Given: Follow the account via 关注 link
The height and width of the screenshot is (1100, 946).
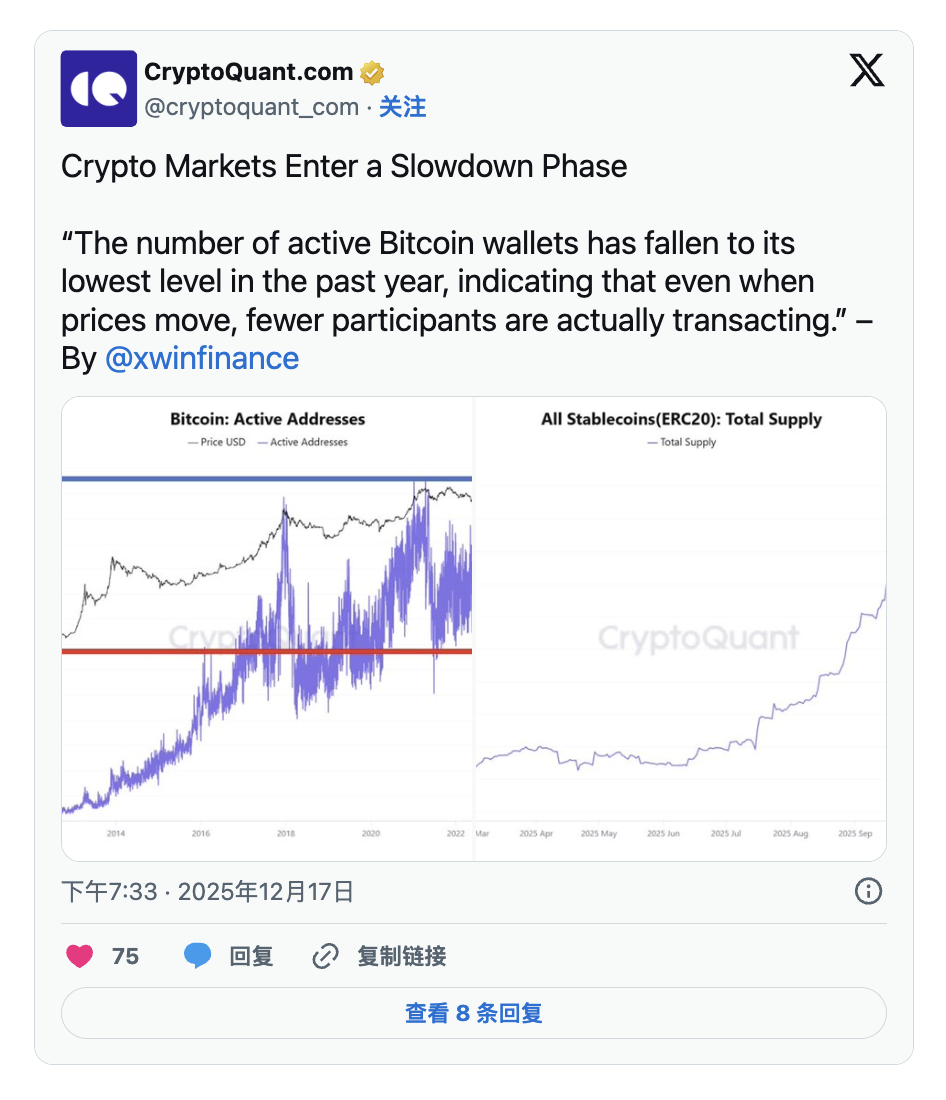Looking at the screenshot, I should click(x=402, y=107).
